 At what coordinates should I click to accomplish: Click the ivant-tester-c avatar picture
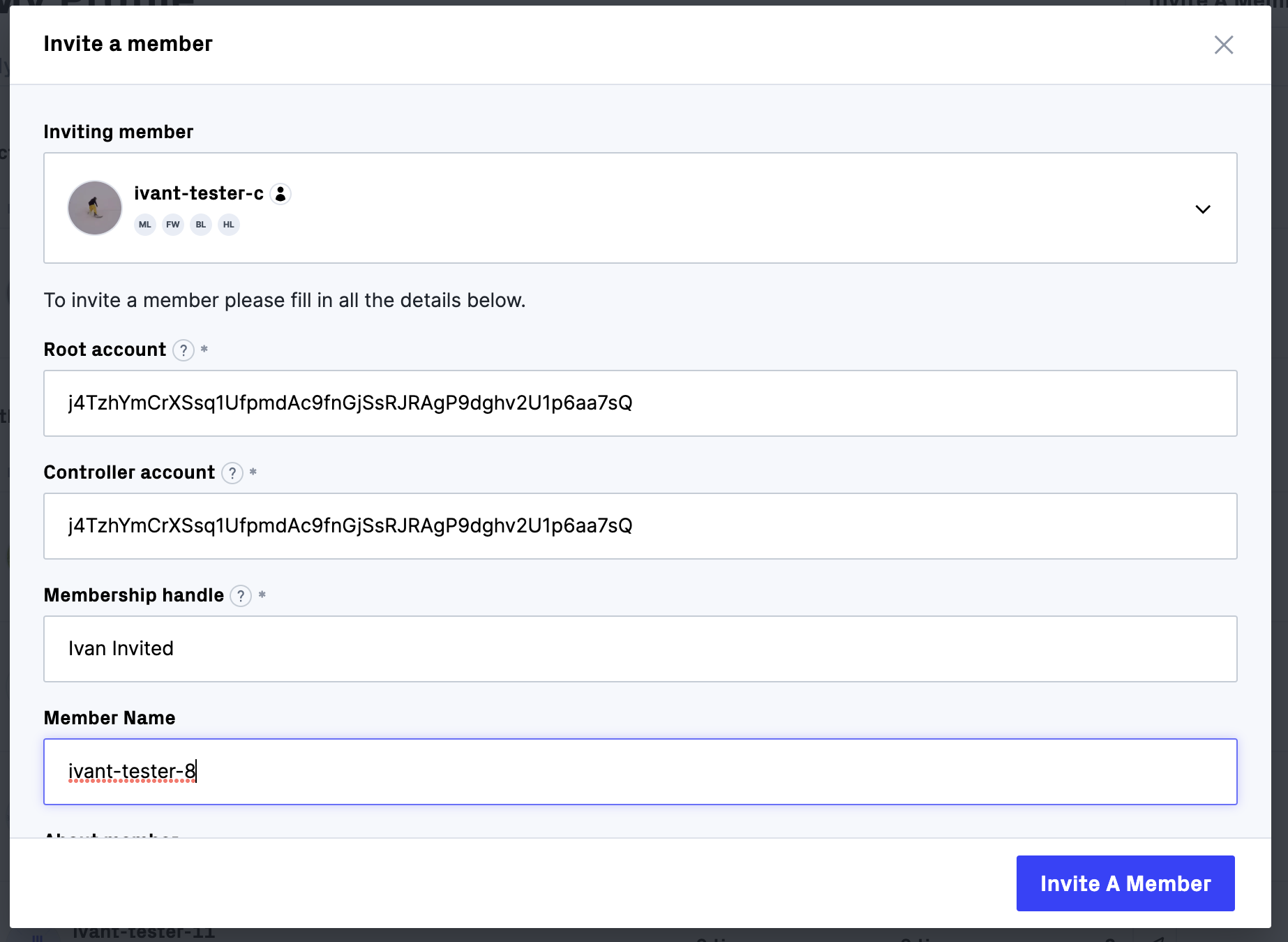click(94, 207)
